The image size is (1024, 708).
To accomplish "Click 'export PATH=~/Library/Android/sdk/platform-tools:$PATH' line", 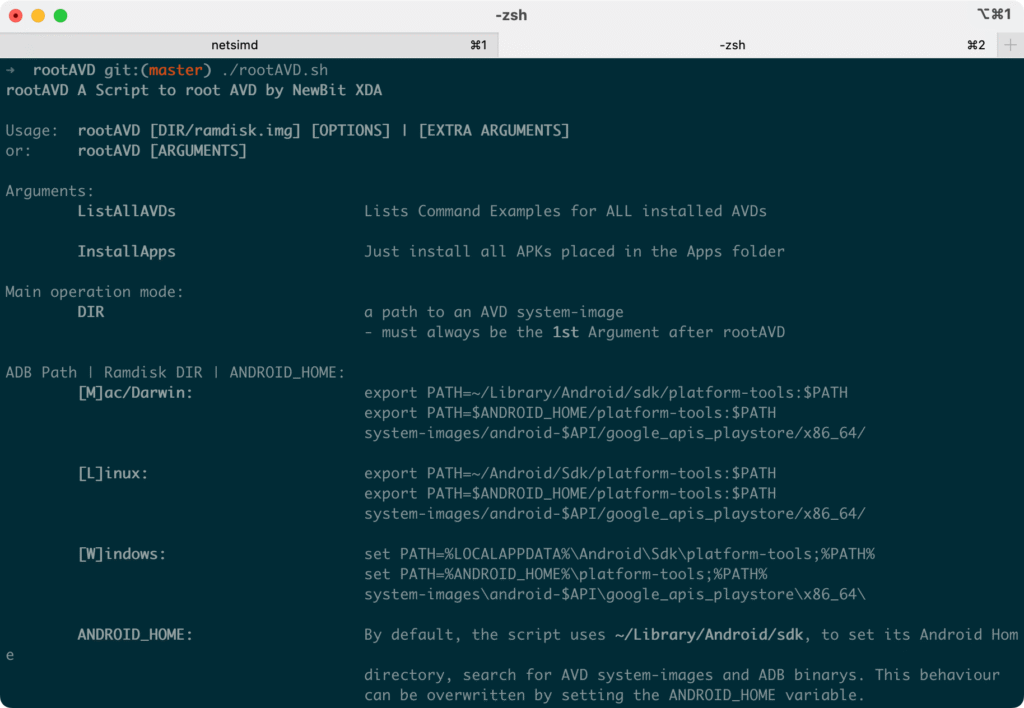I will coord(605,393).
